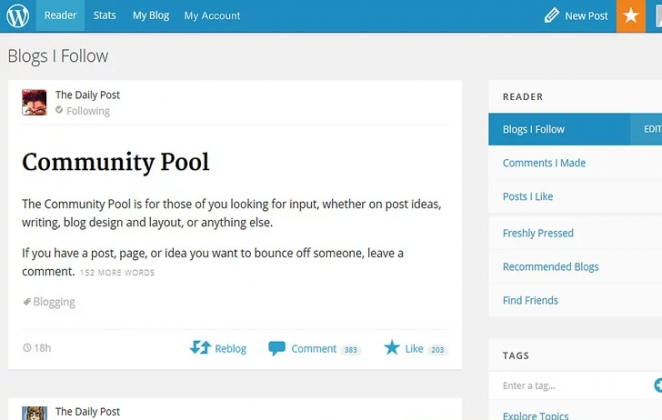This screenshot has height=420, width=662.
Task: Expand the 152 more words link
Action: [117, 273]
